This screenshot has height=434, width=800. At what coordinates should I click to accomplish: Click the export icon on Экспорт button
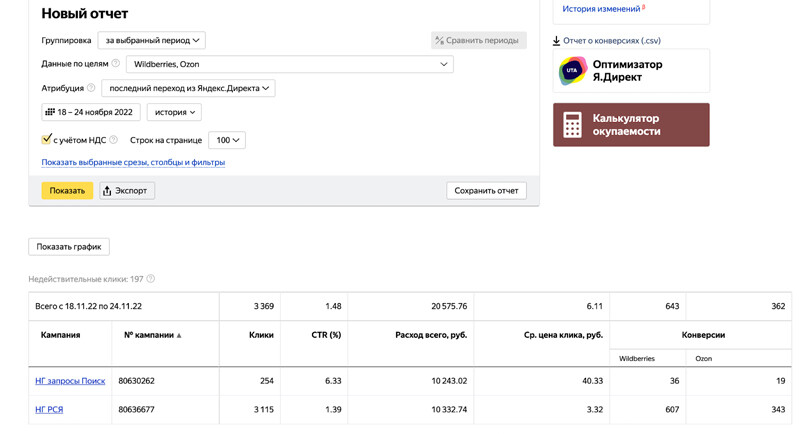(x=107, y=191)
